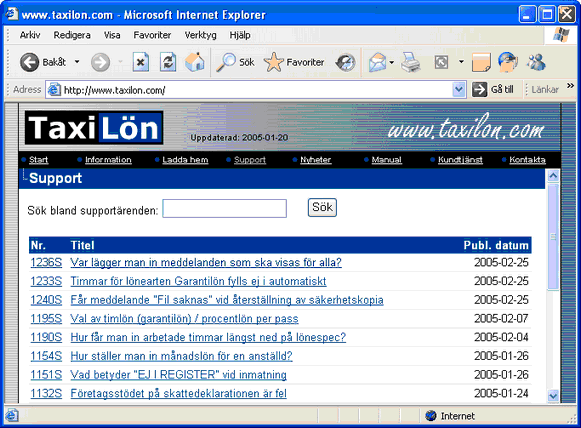581x428 pixels.
Task: Open the Favoriter star toolbar button
Action: point(294,62)
